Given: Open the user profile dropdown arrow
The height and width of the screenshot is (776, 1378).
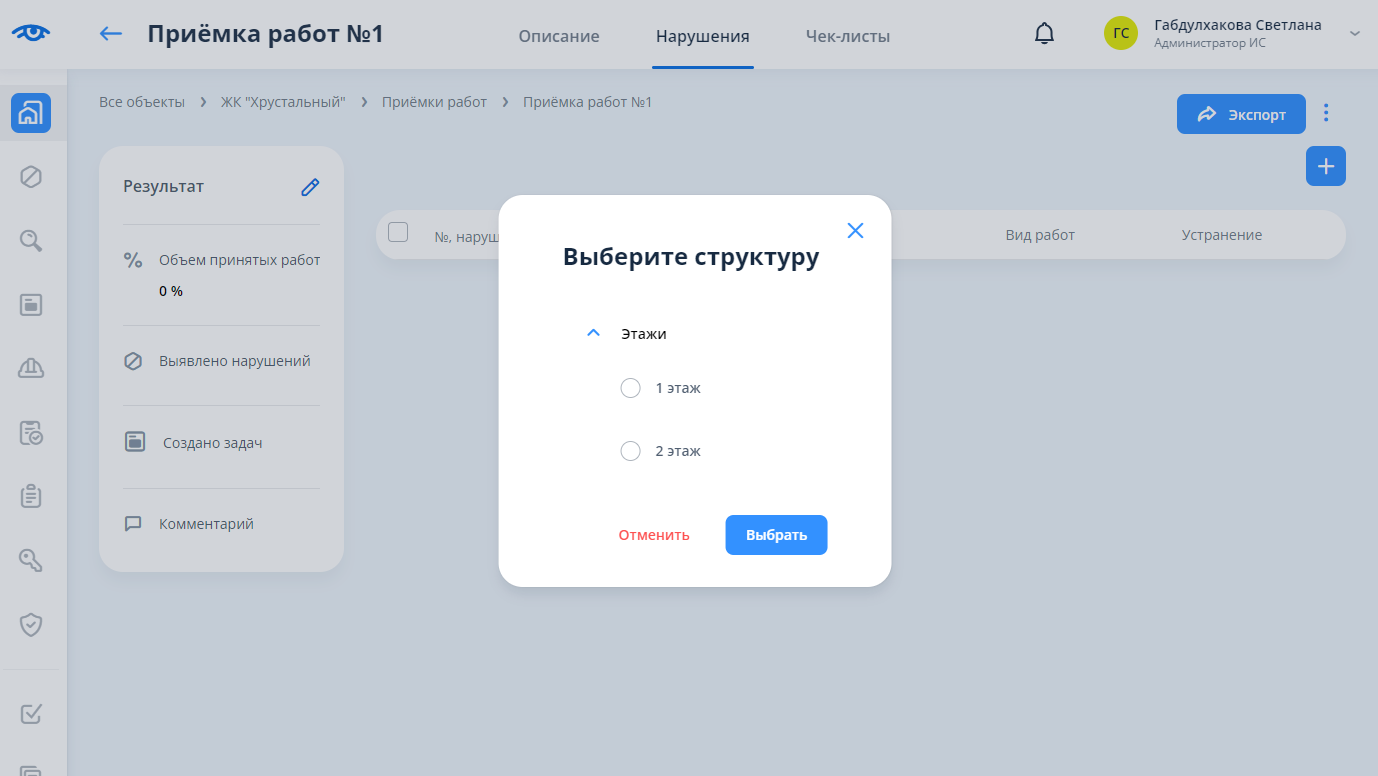Looking at the screenshot, I should coord(1355,34).
